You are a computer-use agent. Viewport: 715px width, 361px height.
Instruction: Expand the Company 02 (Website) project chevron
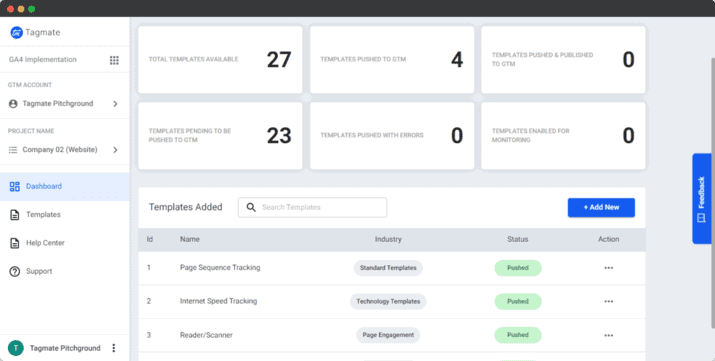[115, 150]
